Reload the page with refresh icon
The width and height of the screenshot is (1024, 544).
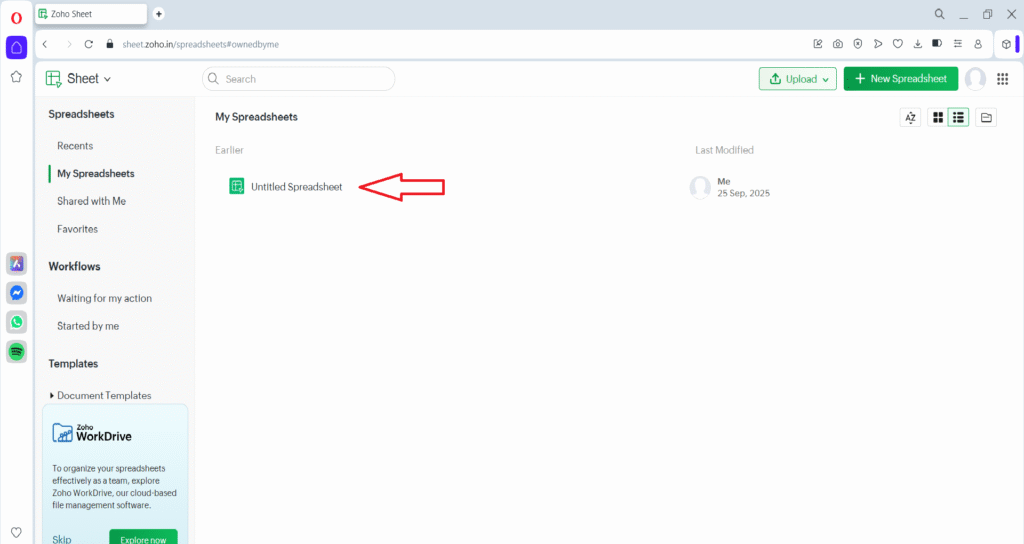(x=89, y=44)
